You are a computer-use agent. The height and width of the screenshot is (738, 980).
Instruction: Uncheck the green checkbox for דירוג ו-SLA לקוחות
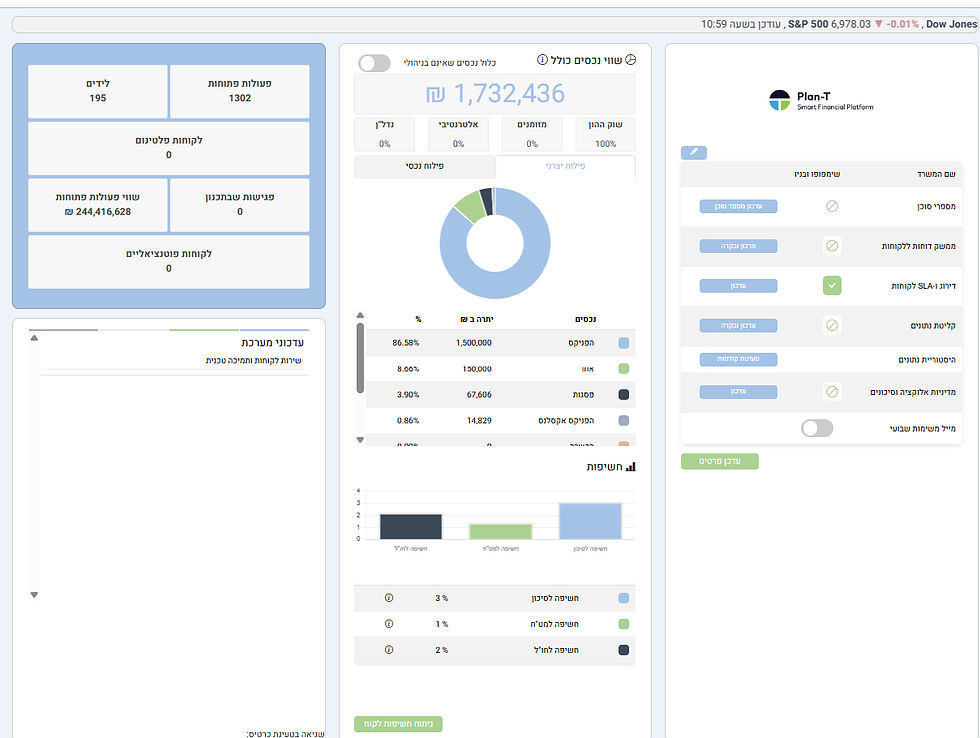[832, 286]
